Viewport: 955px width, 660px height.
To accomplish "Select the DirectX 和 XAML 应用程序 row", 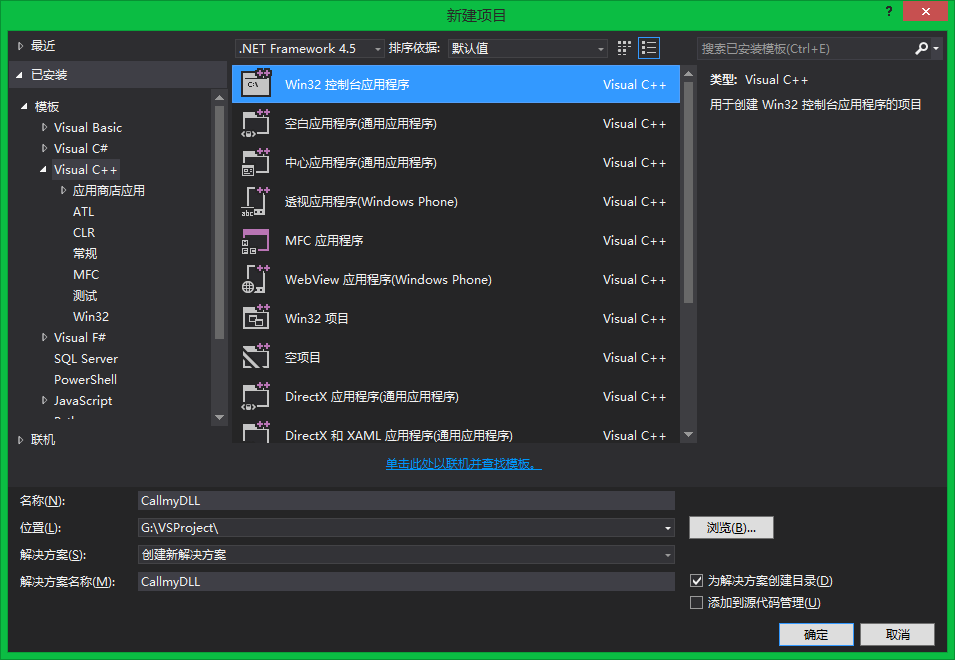I will coord(456,432).
